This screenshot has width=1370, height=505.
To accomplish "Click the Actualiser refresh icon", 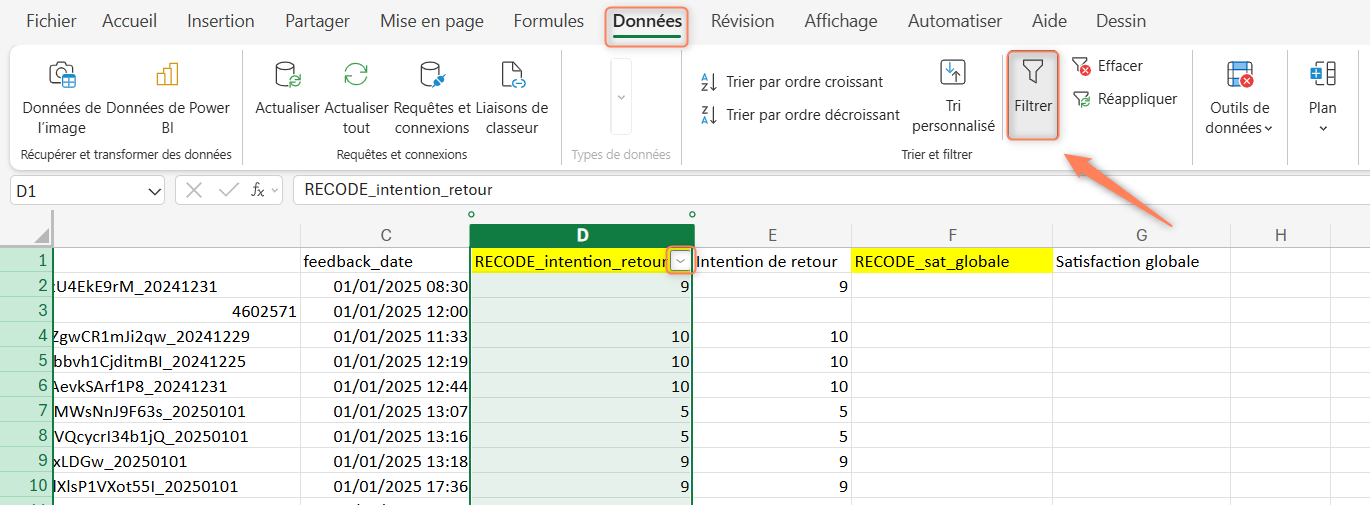I will coord(287,76).
